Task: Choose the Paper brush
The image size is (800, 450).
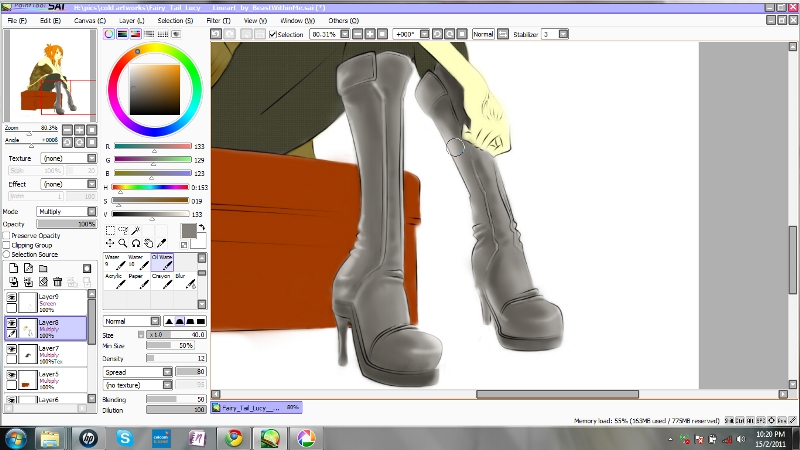Action: point(138,281)
